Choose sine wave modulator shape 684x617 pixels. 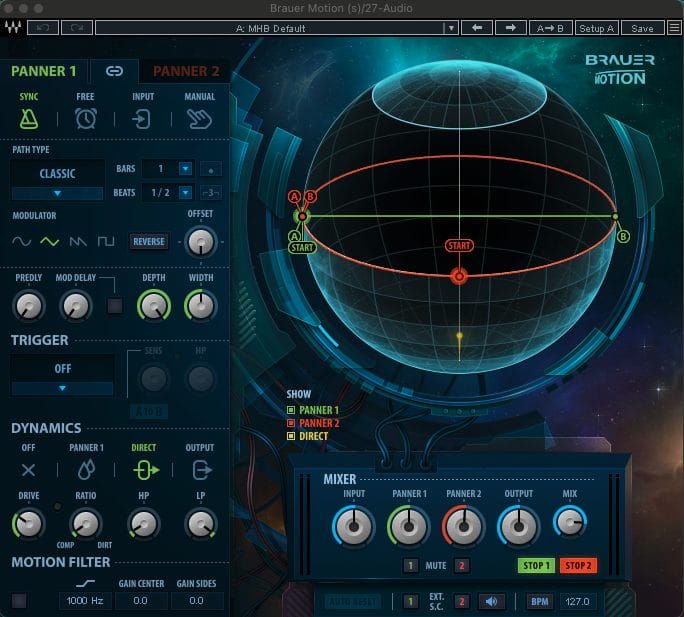(21, 241)
